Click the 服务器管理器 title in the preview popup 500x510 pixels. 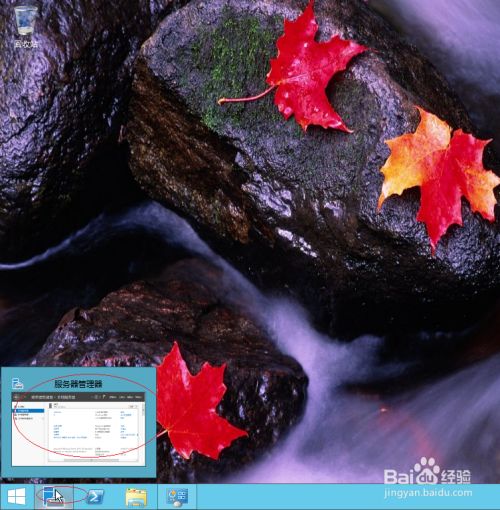78,384
